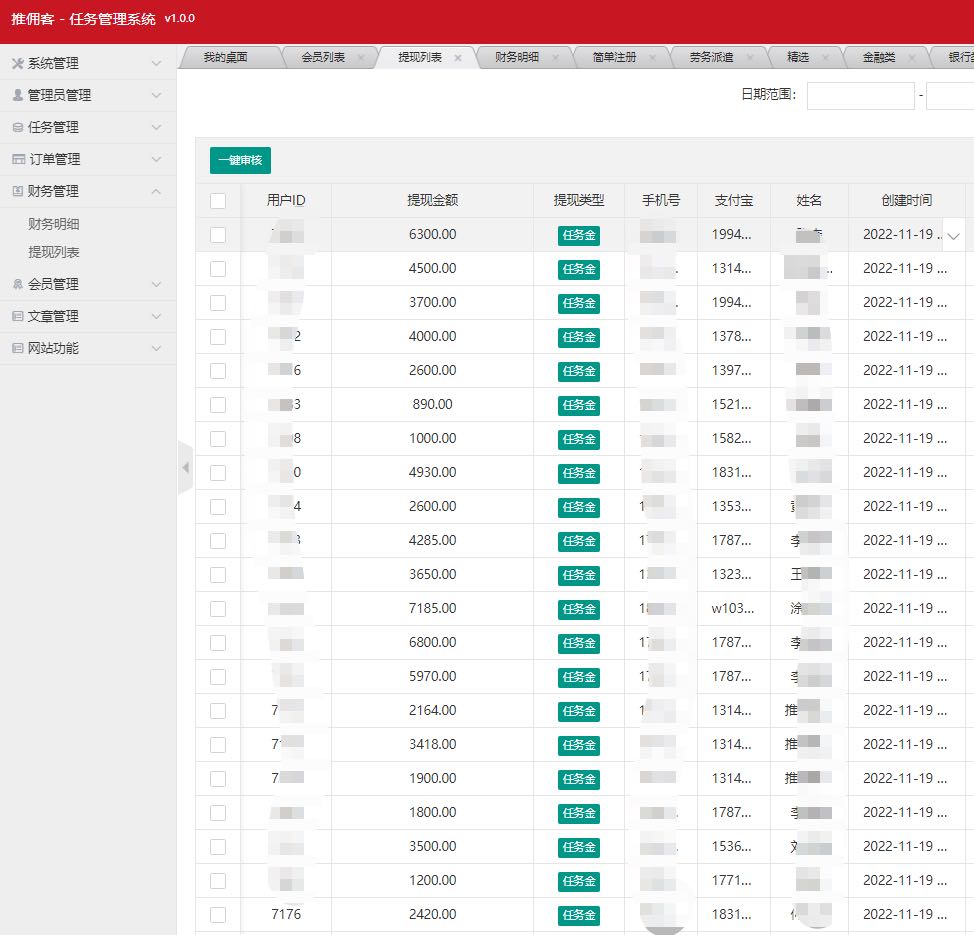
Task: Tick the select-all checkbox in table header
Action: pos(218,201)
